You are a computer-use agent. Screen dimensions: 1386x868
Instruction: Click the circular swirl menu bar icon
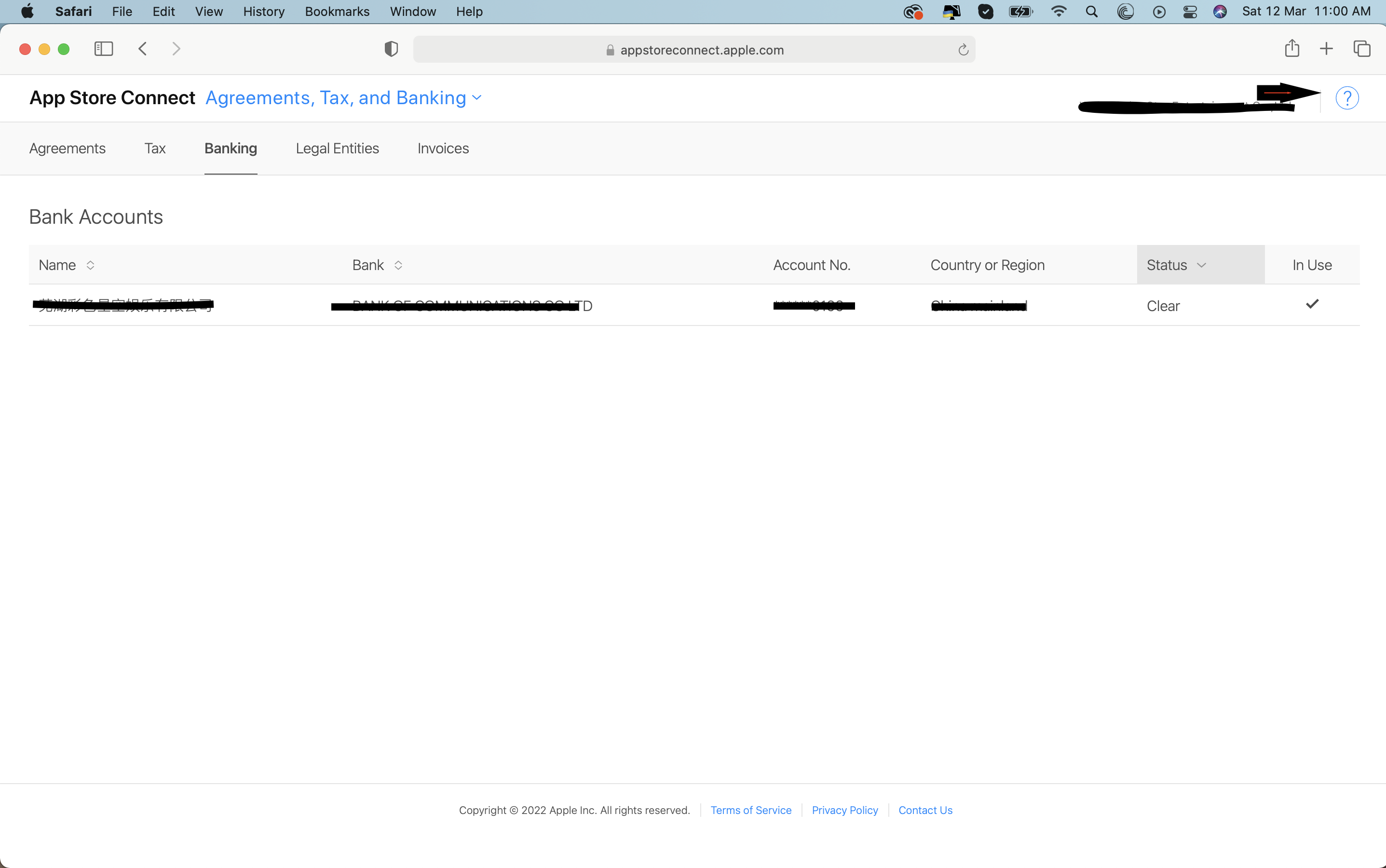tap(1125, 12)
